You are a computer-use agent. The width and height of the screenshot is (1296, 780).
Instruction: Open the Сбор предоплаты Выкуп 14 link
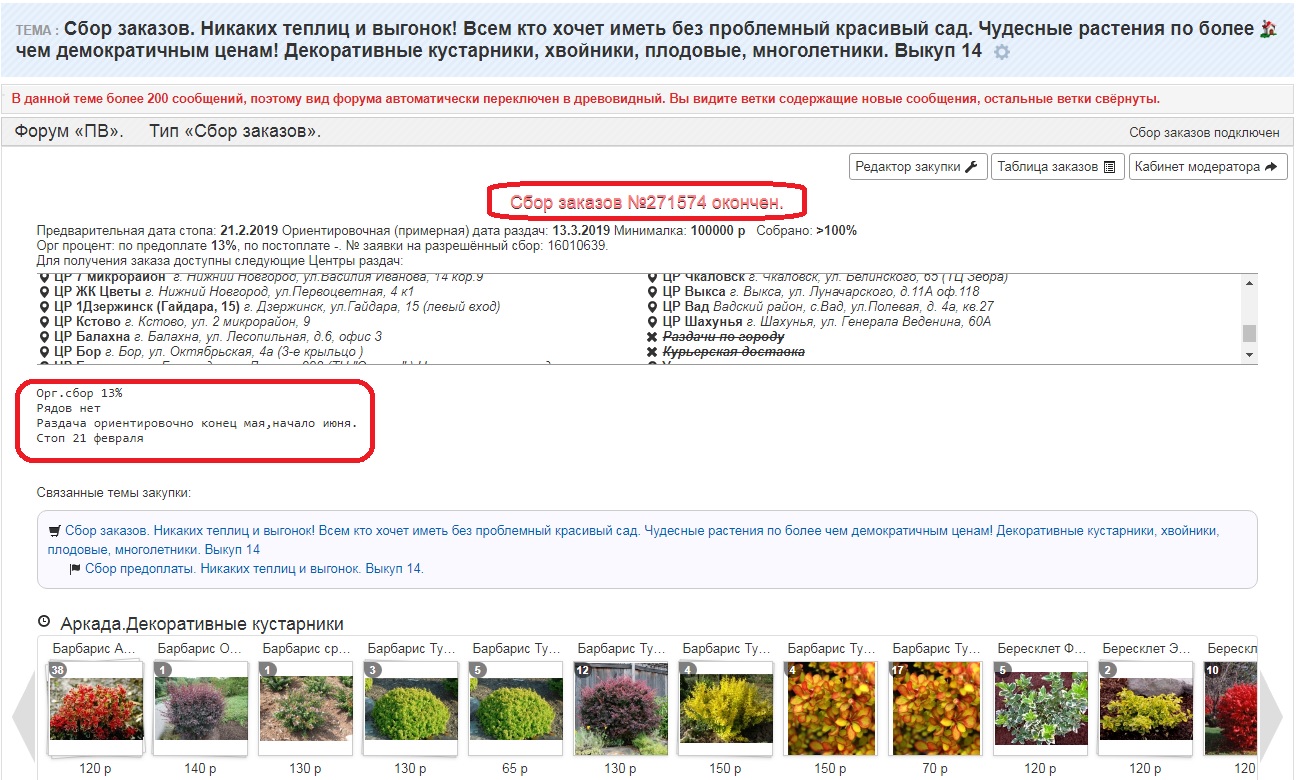(x=254, y=569)
